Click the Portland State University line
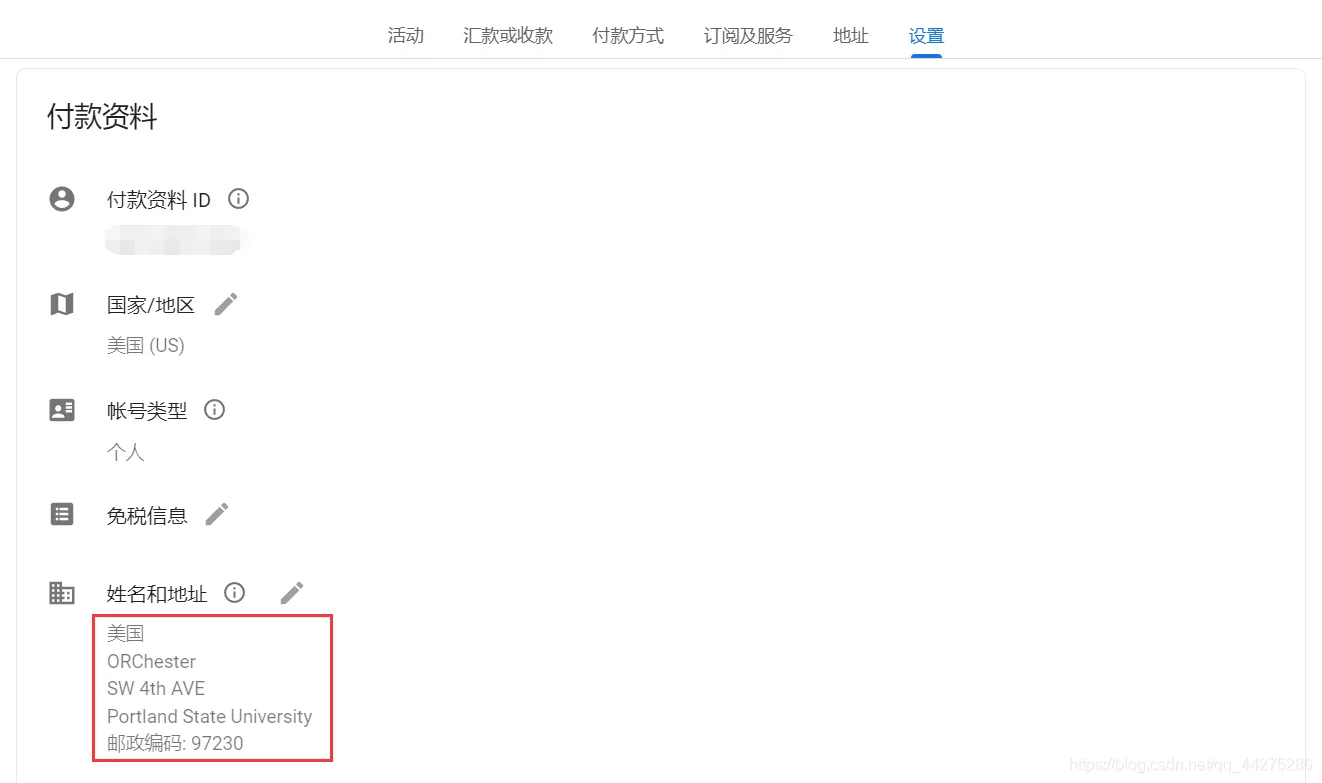The width and height of the screenshot is (1322, 783). tap(210, 716)
